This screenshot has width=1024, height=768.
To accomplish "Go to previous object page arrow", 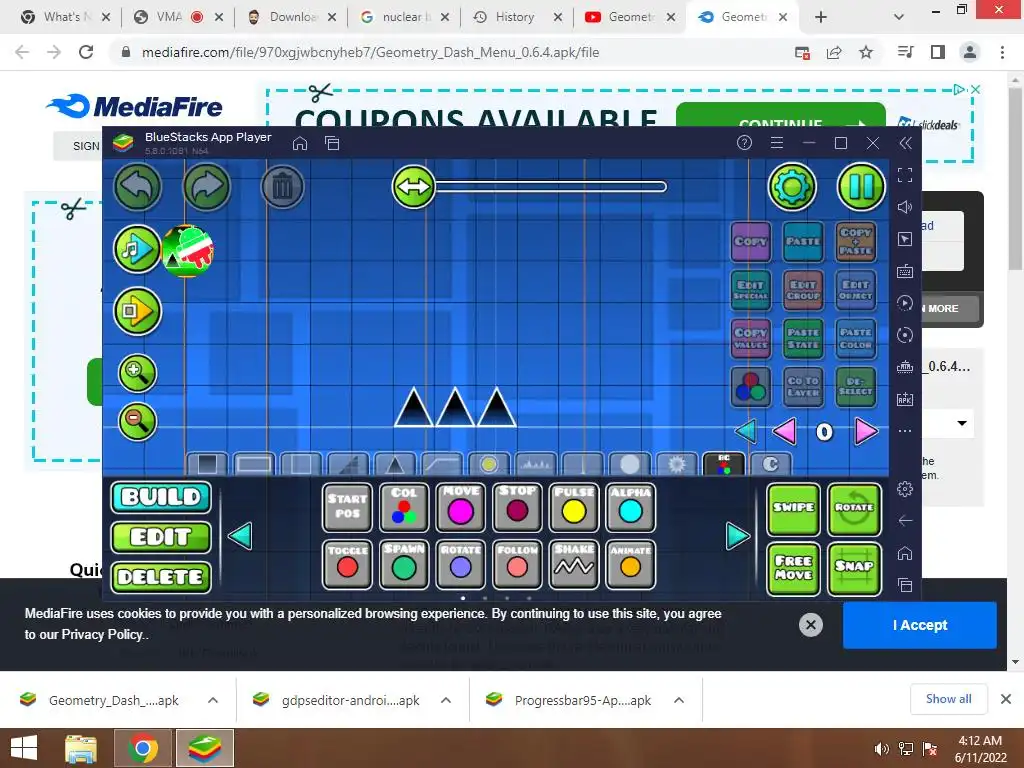I will pyautogui.click(x=240, y=536).
